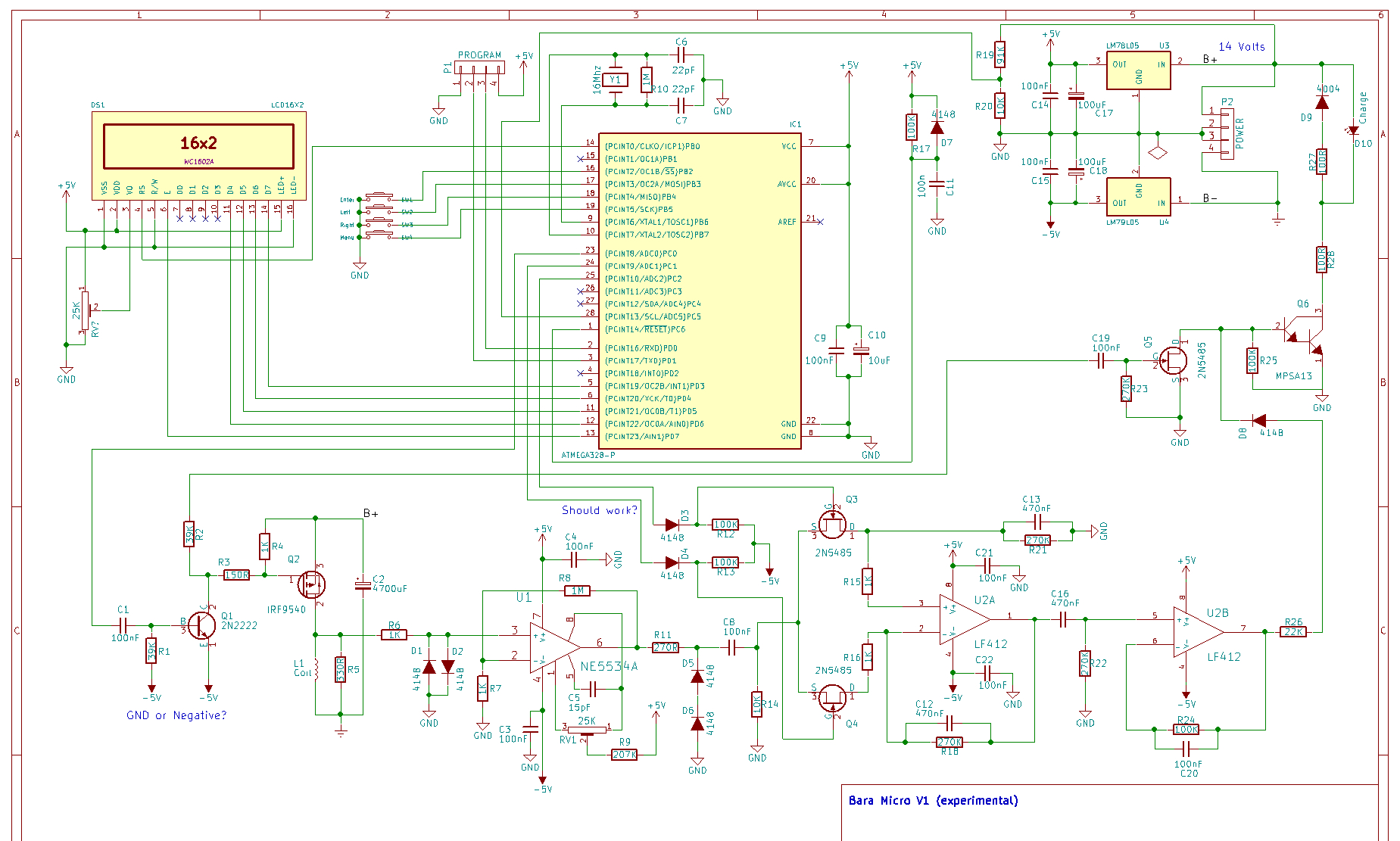Select the D4 diode symbol
The width and height of the screenshot is (1400, 841).
(x=671, y=562)
